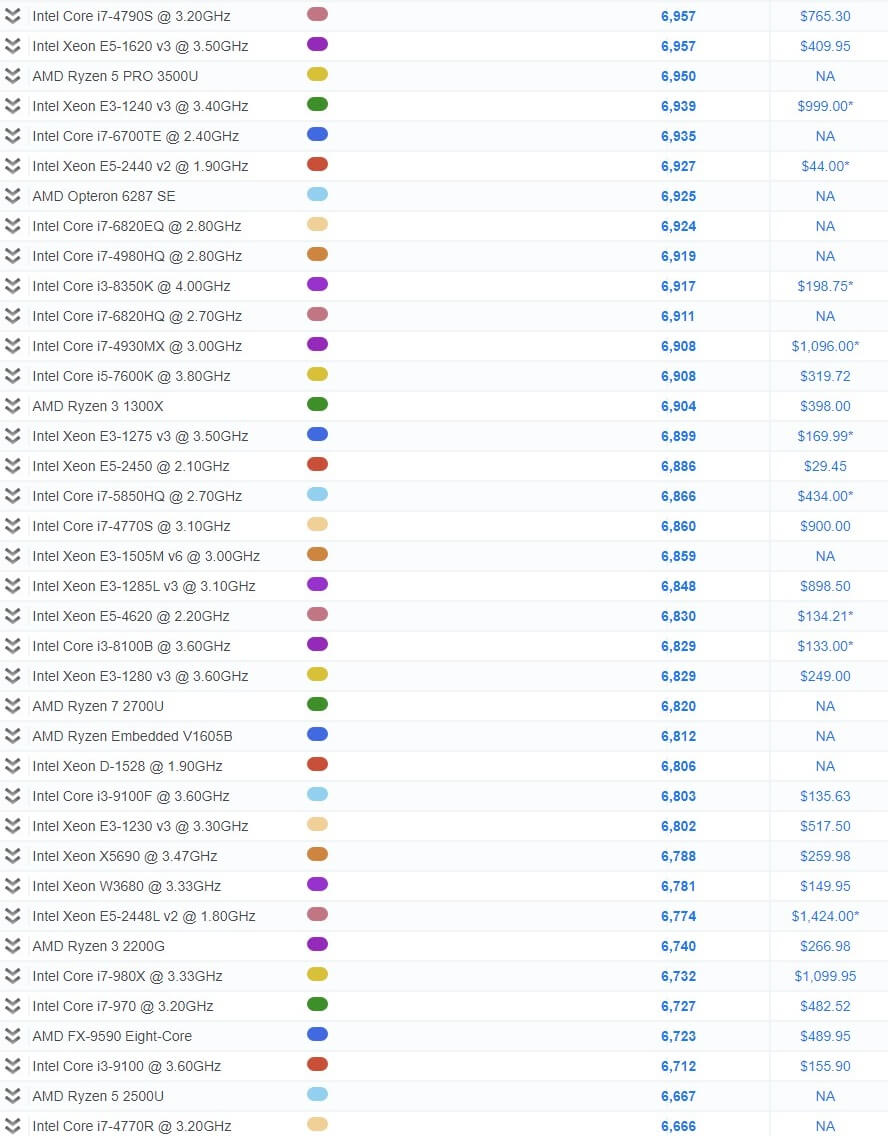Click the NA price for AMD Opteron 6287 SE
Image resolution: width=888 pixels, height=1136 pixels.
click(x=825, y=196)
